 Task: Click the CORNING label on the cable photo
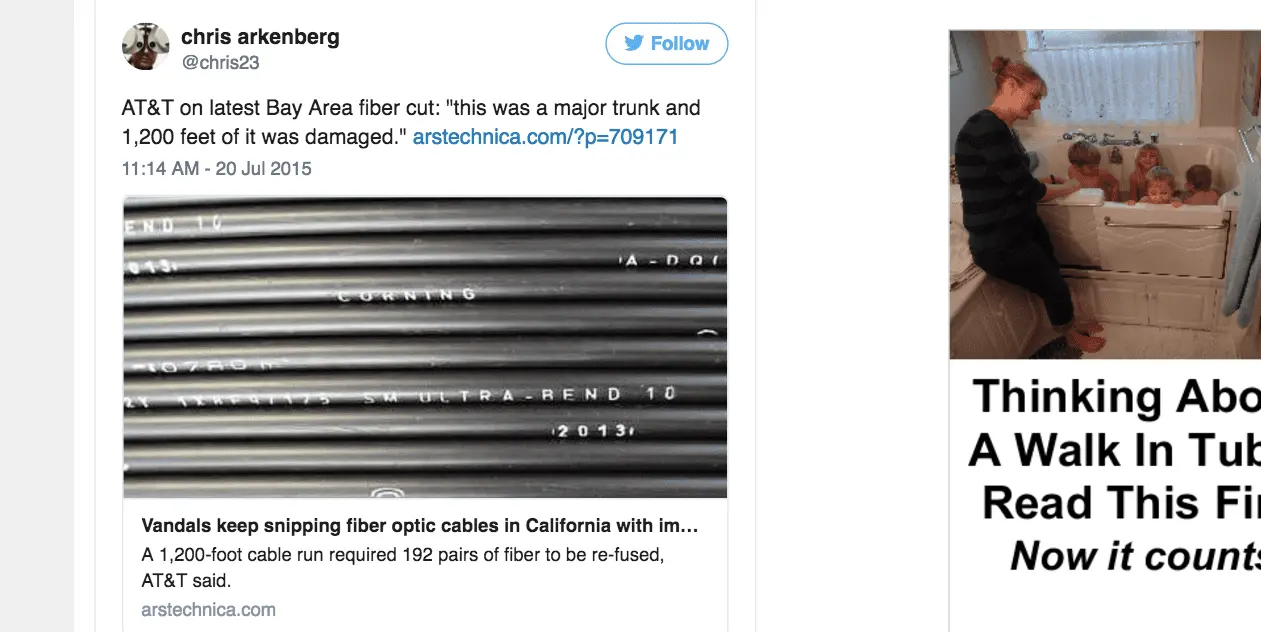(407, 295)
